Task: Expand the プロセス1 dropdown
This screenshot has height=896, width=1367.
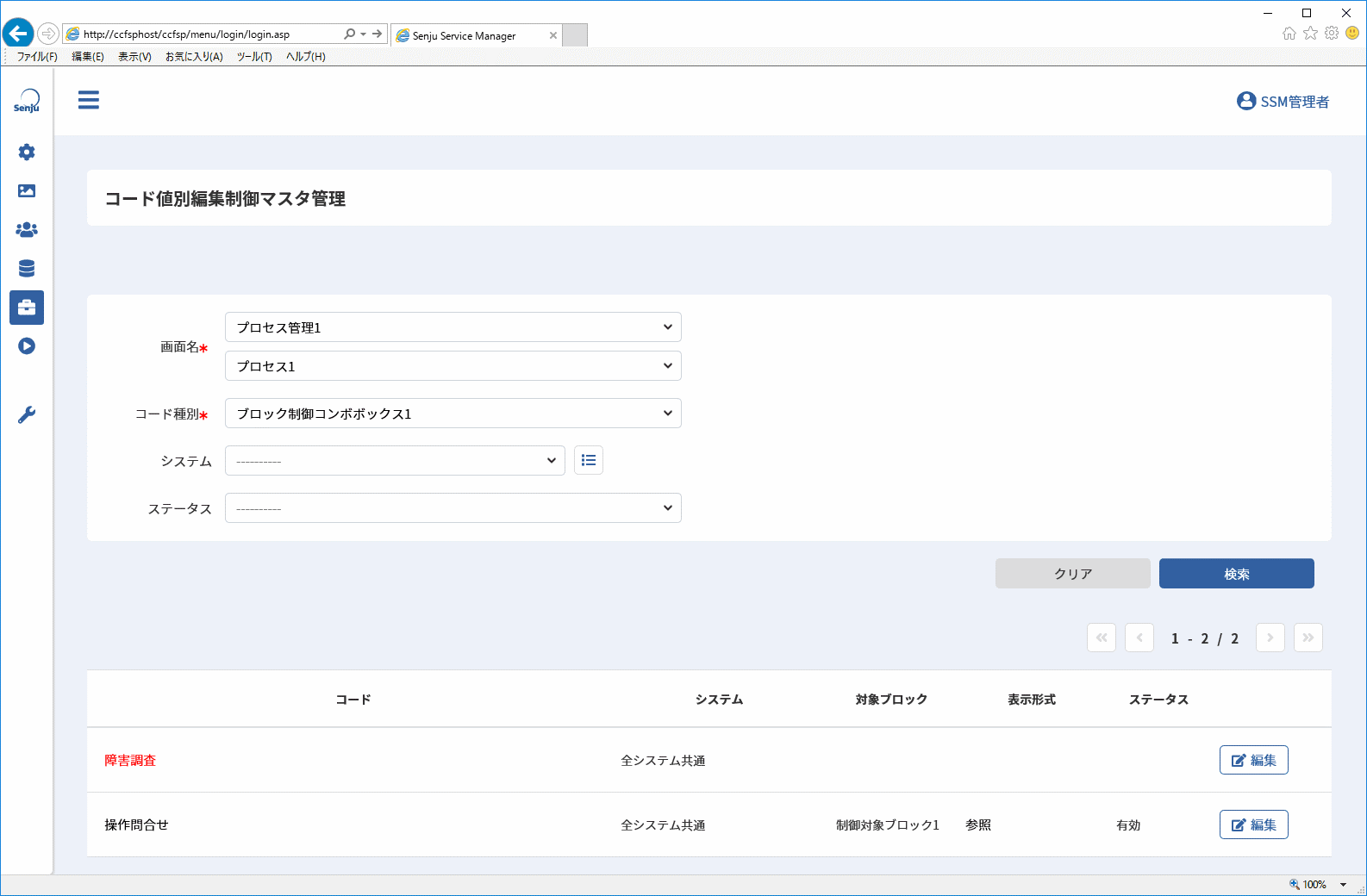Action: pyautogui.click(x=453, y=366)
